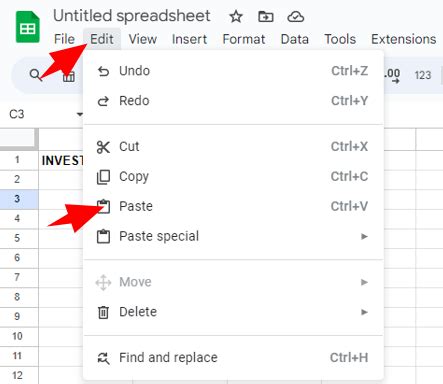Star the Untitled spreadsheet
443x384 pixels.
[x=236, y=16]
